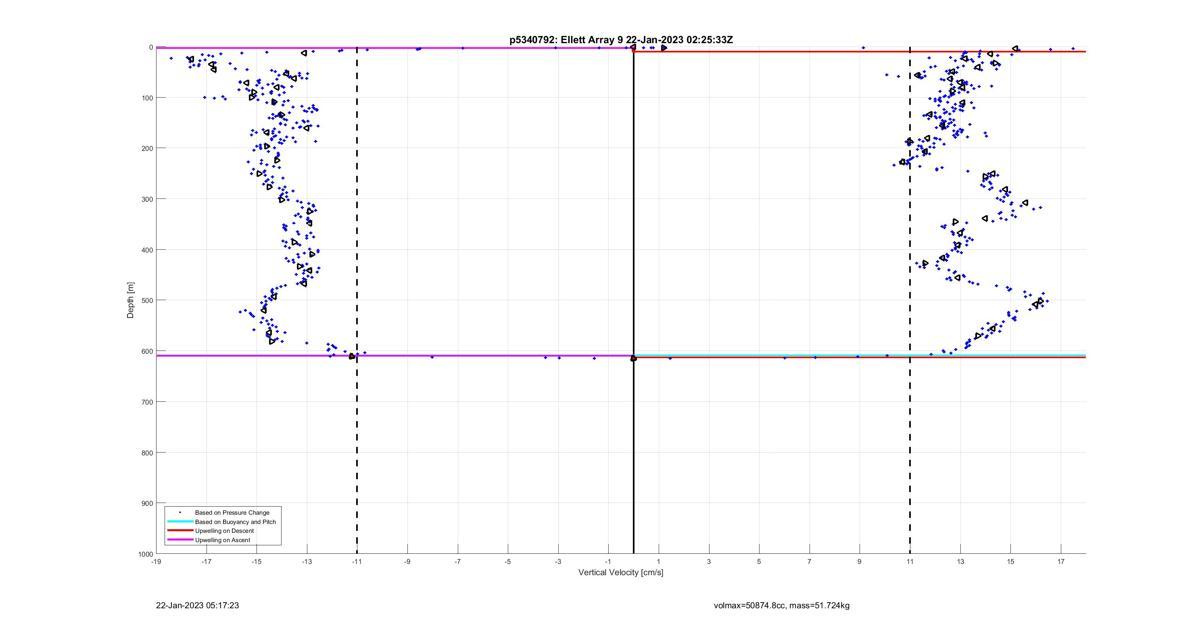1200x622 pixels.
Task: Click x-axis tick label '-17'
Action: 206,561
